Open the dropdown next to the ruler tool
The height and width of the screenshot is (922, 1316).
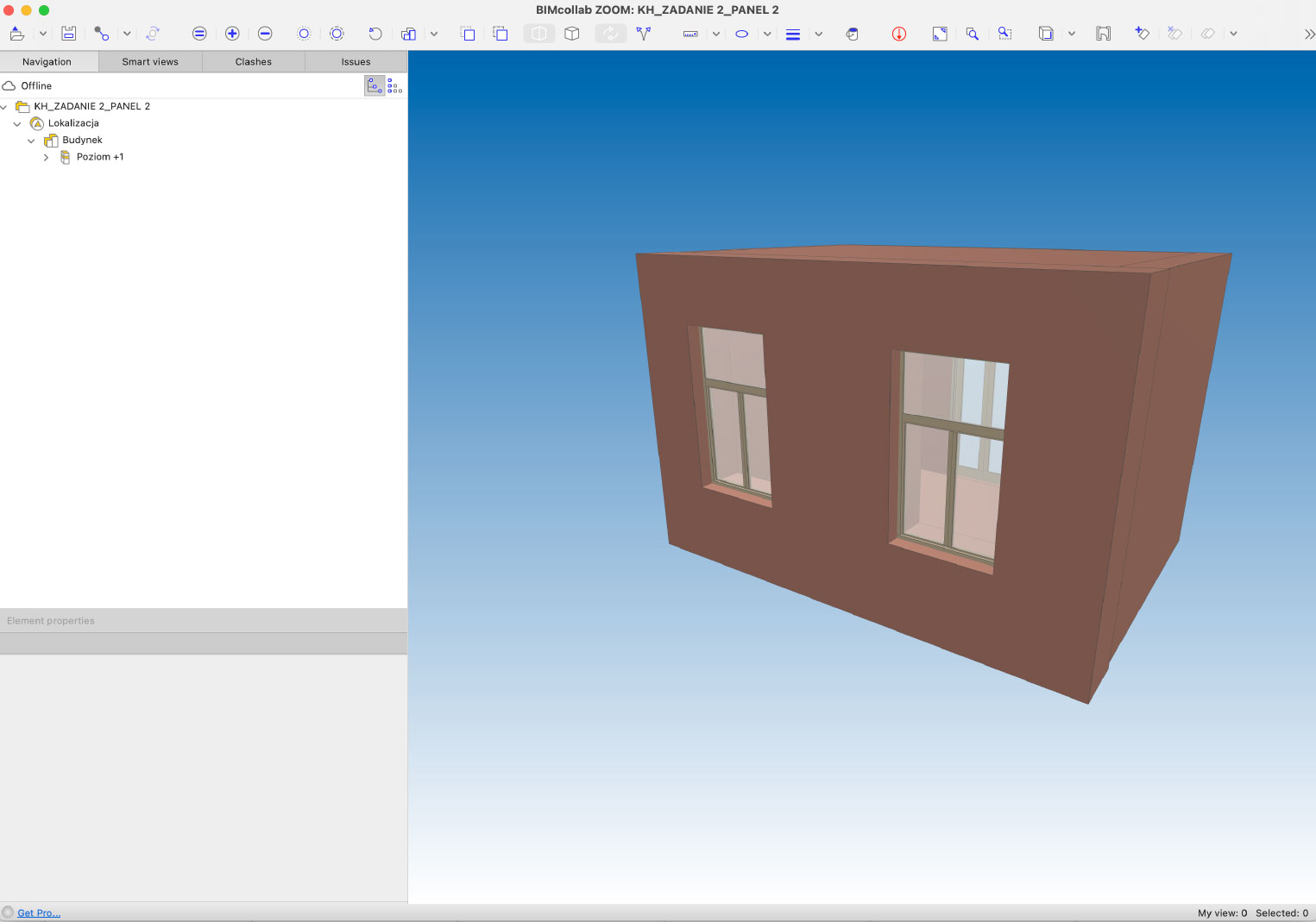coord(715,34)
